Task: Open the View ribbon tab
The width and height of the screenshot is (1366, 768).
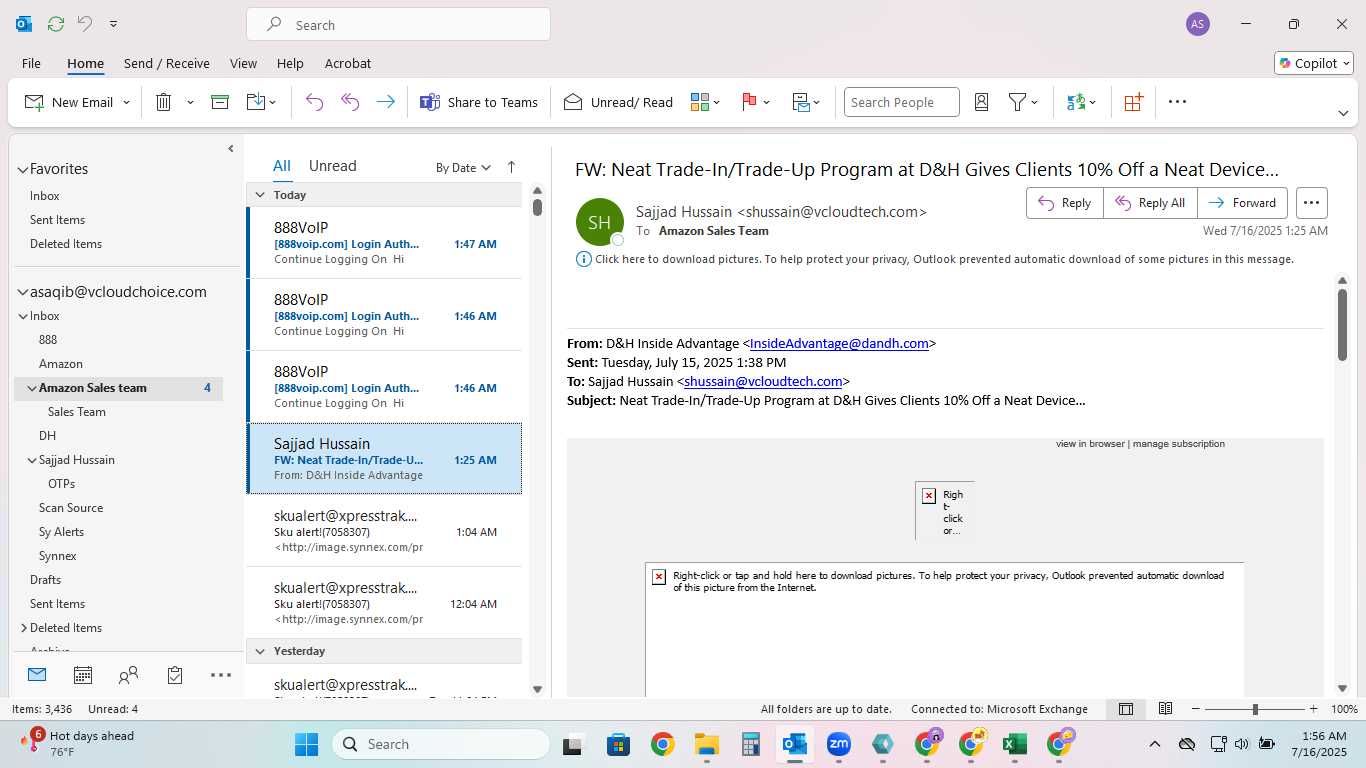Action: 243,63
